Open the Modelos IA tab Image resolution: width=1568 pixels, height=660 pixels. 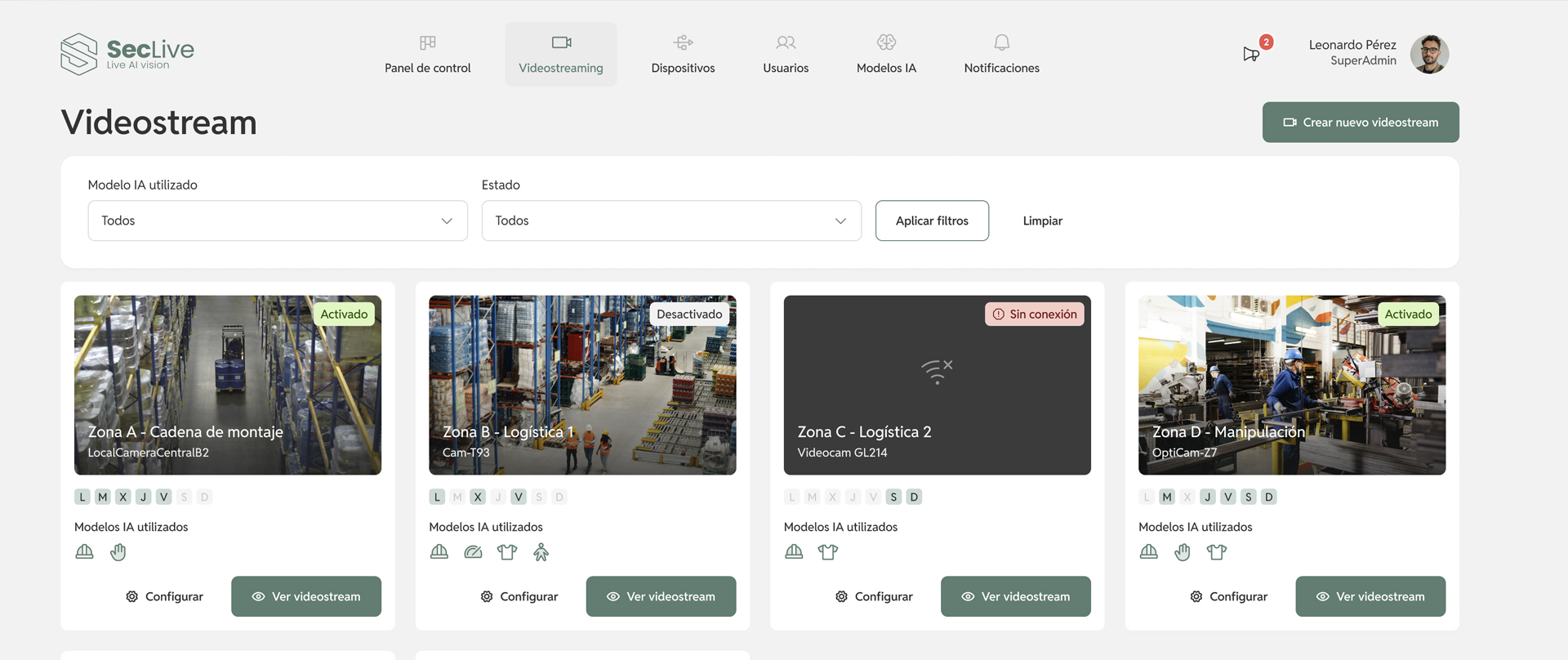point(886,54)
